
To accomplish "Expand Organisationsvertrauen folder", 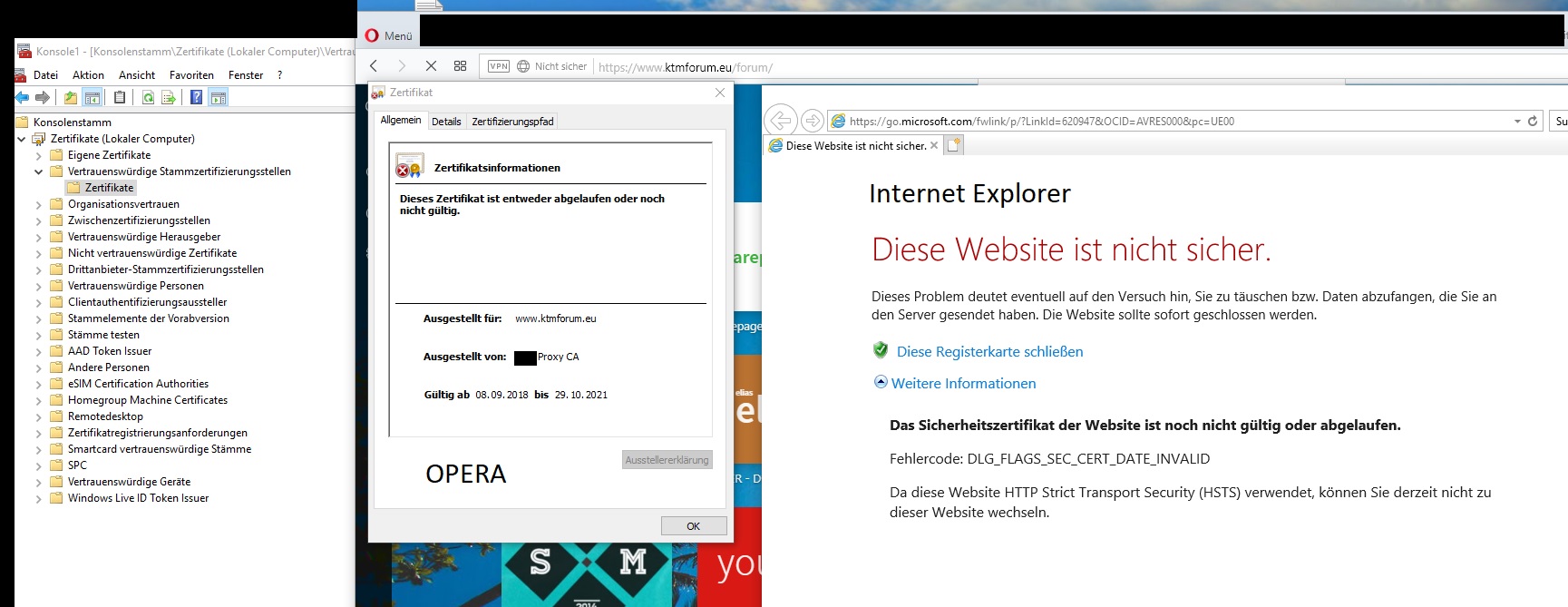I will tap(39, 205).
